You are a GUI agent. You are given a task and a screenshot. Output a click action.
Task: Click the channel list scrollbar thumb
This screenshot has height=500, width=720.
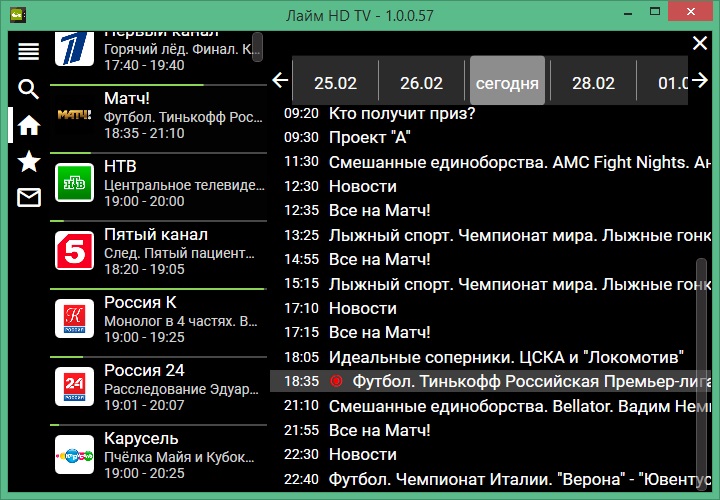coord(258,46)
